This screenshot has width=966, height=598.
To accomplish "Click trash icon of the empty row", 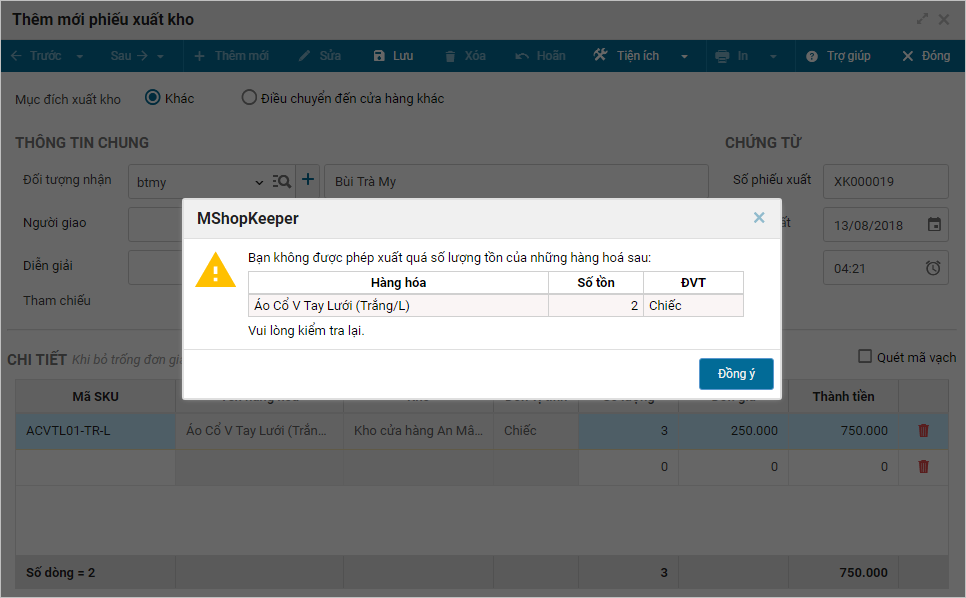I will [923, 466].
